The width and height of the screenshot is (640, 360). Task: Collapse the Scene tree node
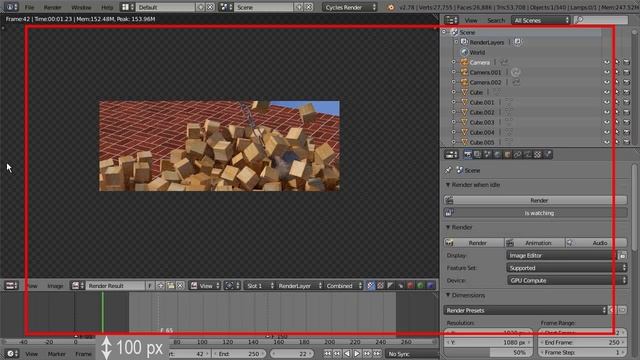pos(444,32)
